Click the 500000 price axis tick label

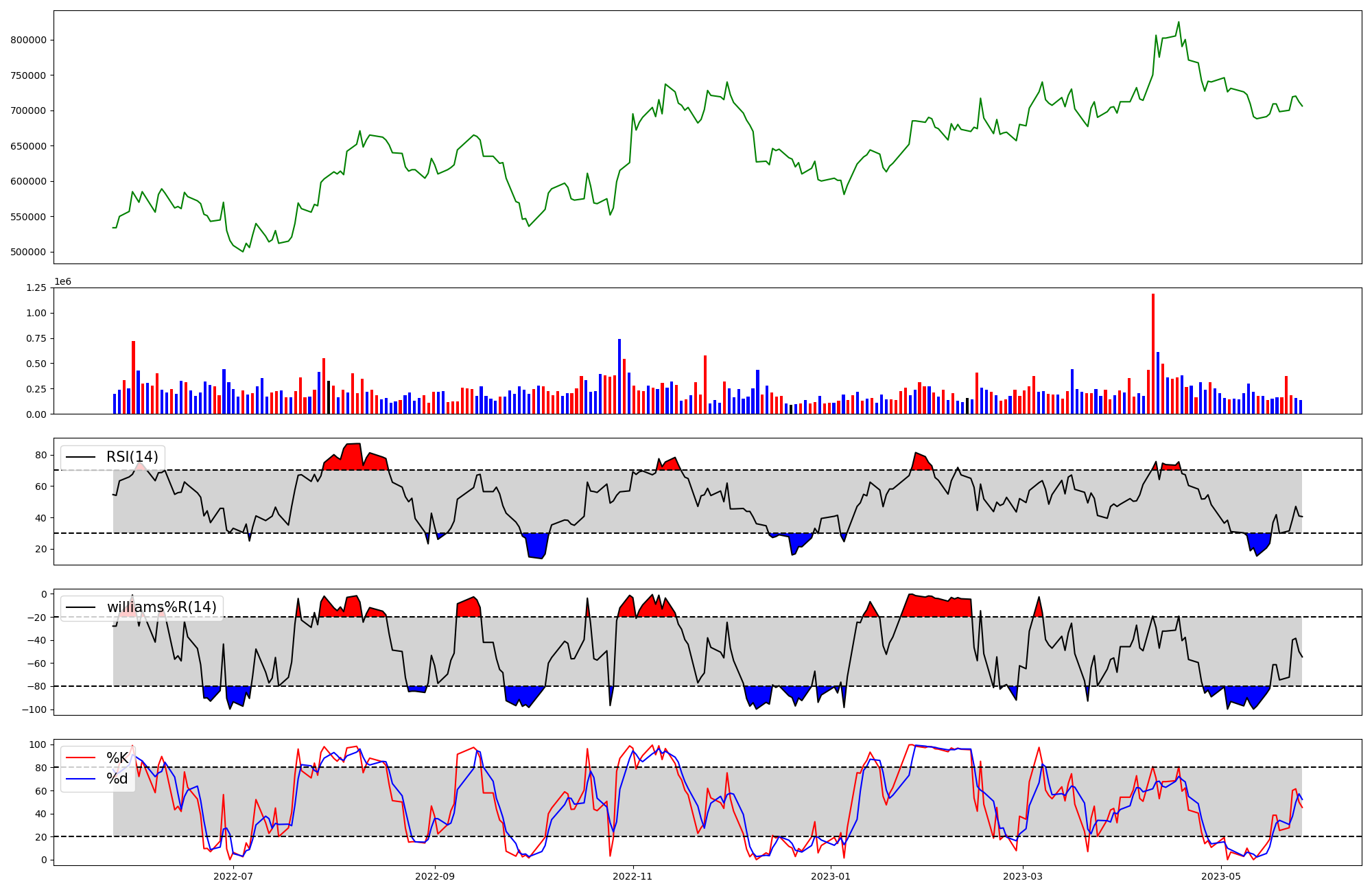click(28, 252)
